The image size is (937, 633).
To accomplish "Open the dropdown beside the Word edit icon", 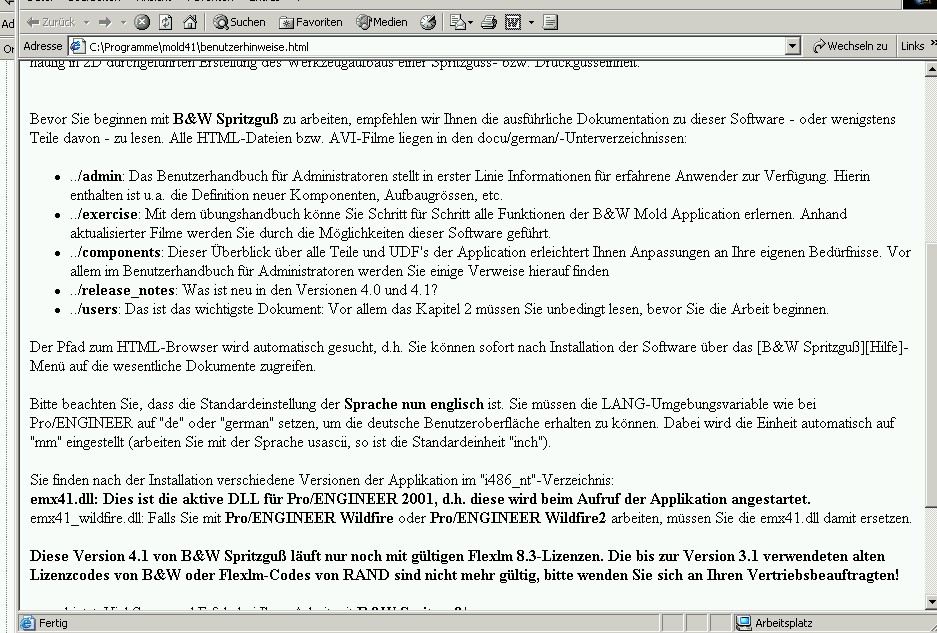I will coord(531,23).
